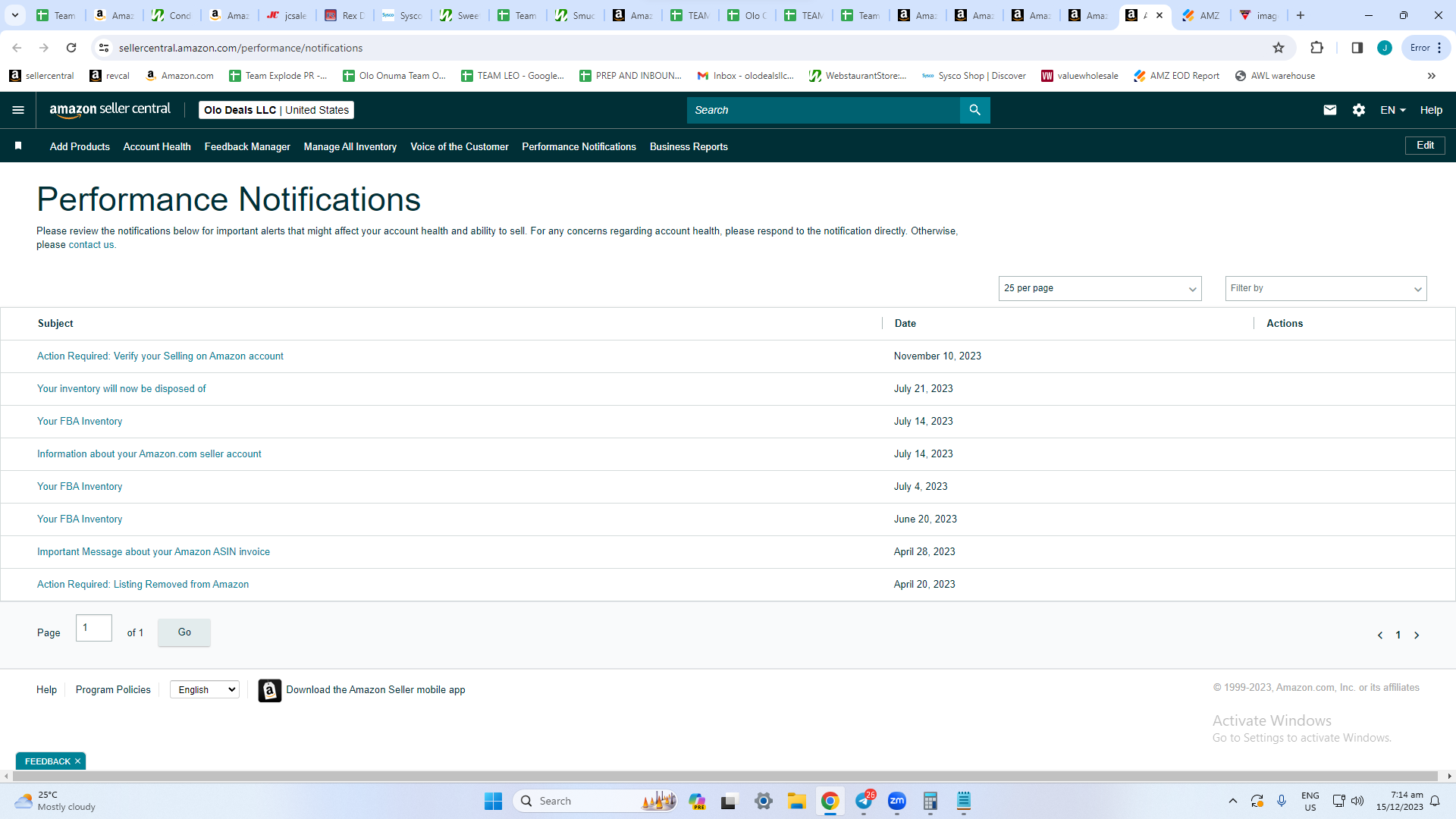Open Telegram from the taskbar
The width and height of the screenshot is (1456, 819).
point(864,801)
